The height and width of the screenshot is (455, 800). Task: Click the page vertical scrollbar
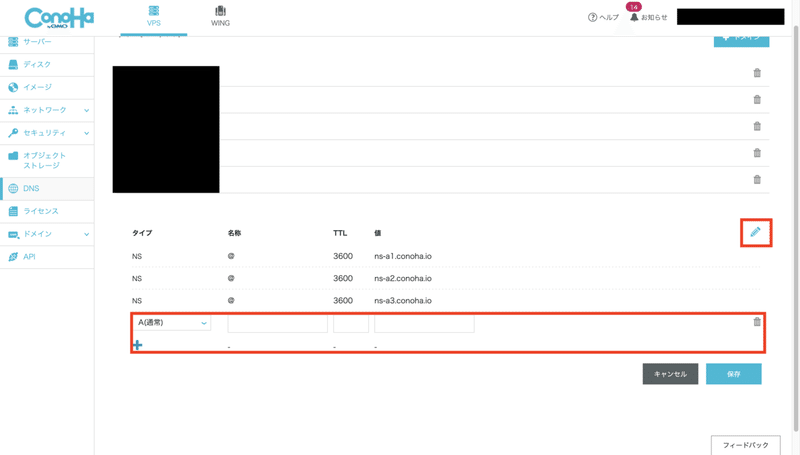[796, 228]
